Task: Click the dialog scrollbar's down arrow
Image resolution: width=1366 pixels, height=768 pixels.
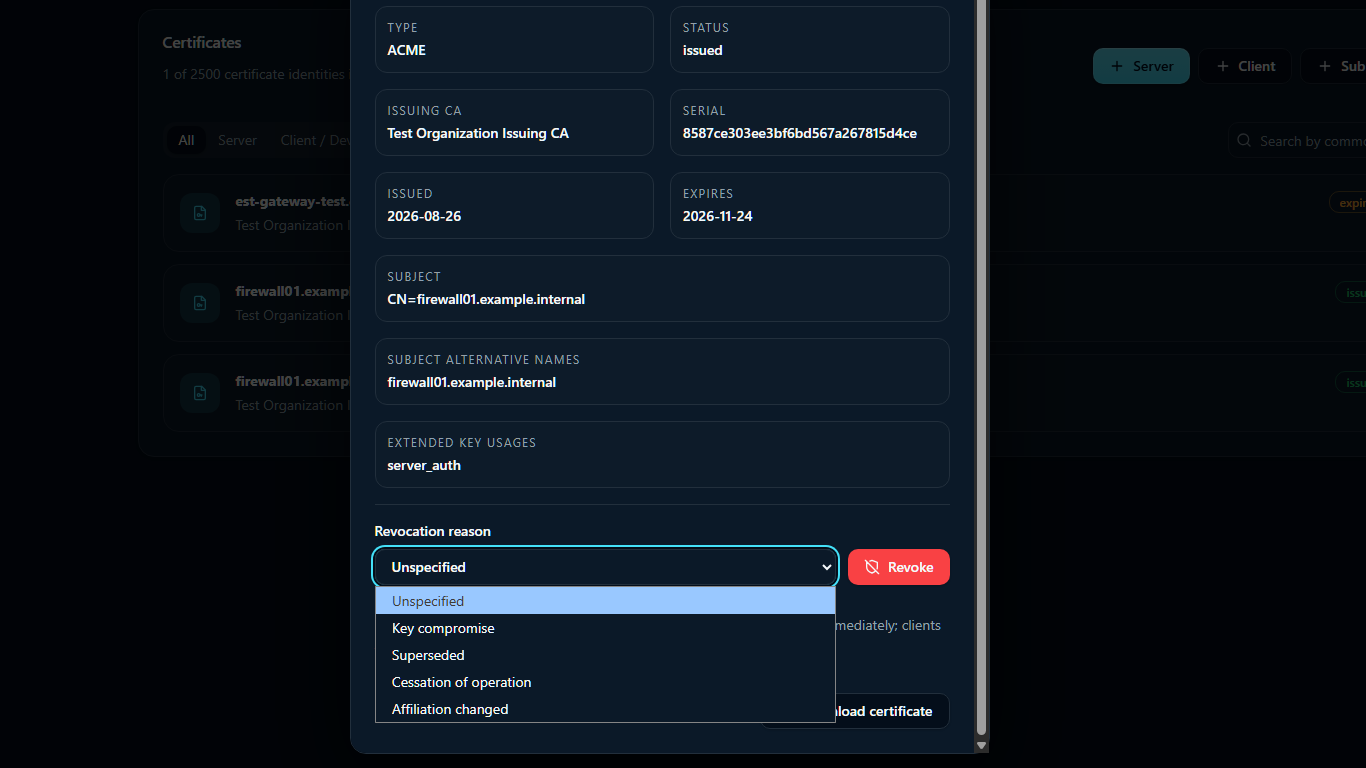Action: click(x=981, y=745)
